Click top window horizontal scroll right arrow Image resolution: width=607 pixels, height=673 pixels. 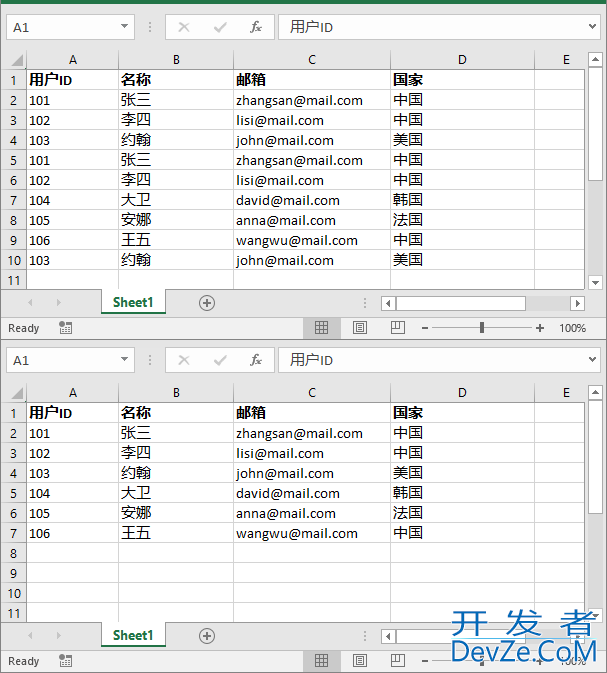(577, 303)
